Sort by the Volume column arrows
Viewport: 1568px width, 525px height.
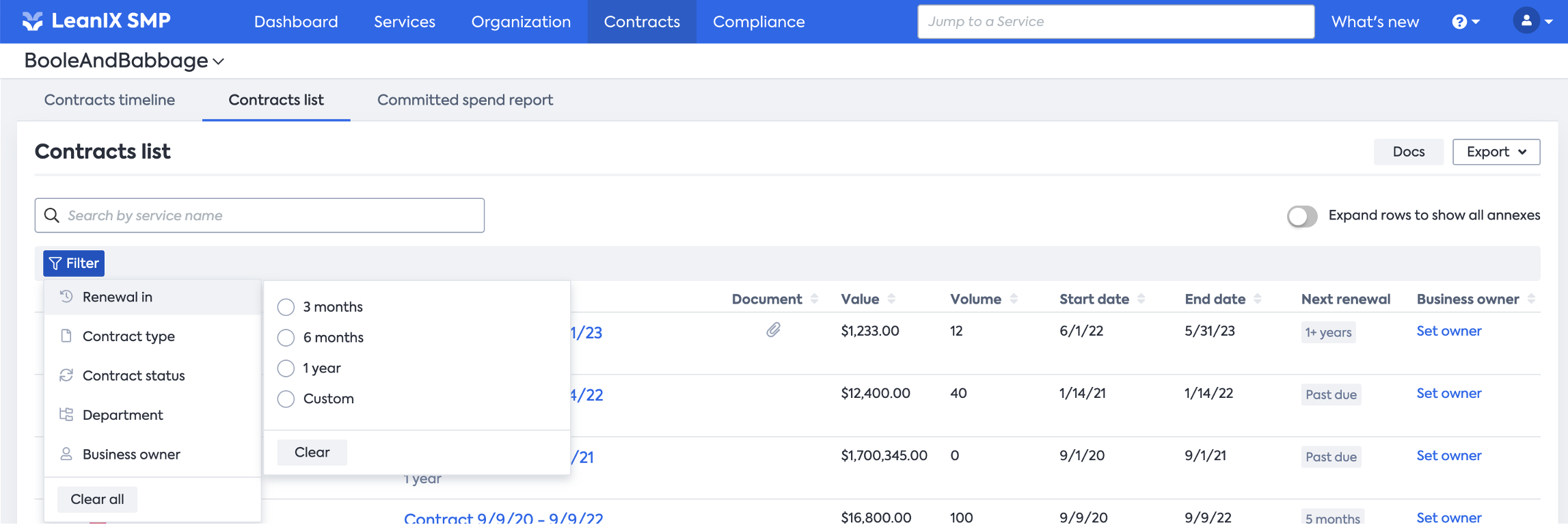click(1014, 299)
